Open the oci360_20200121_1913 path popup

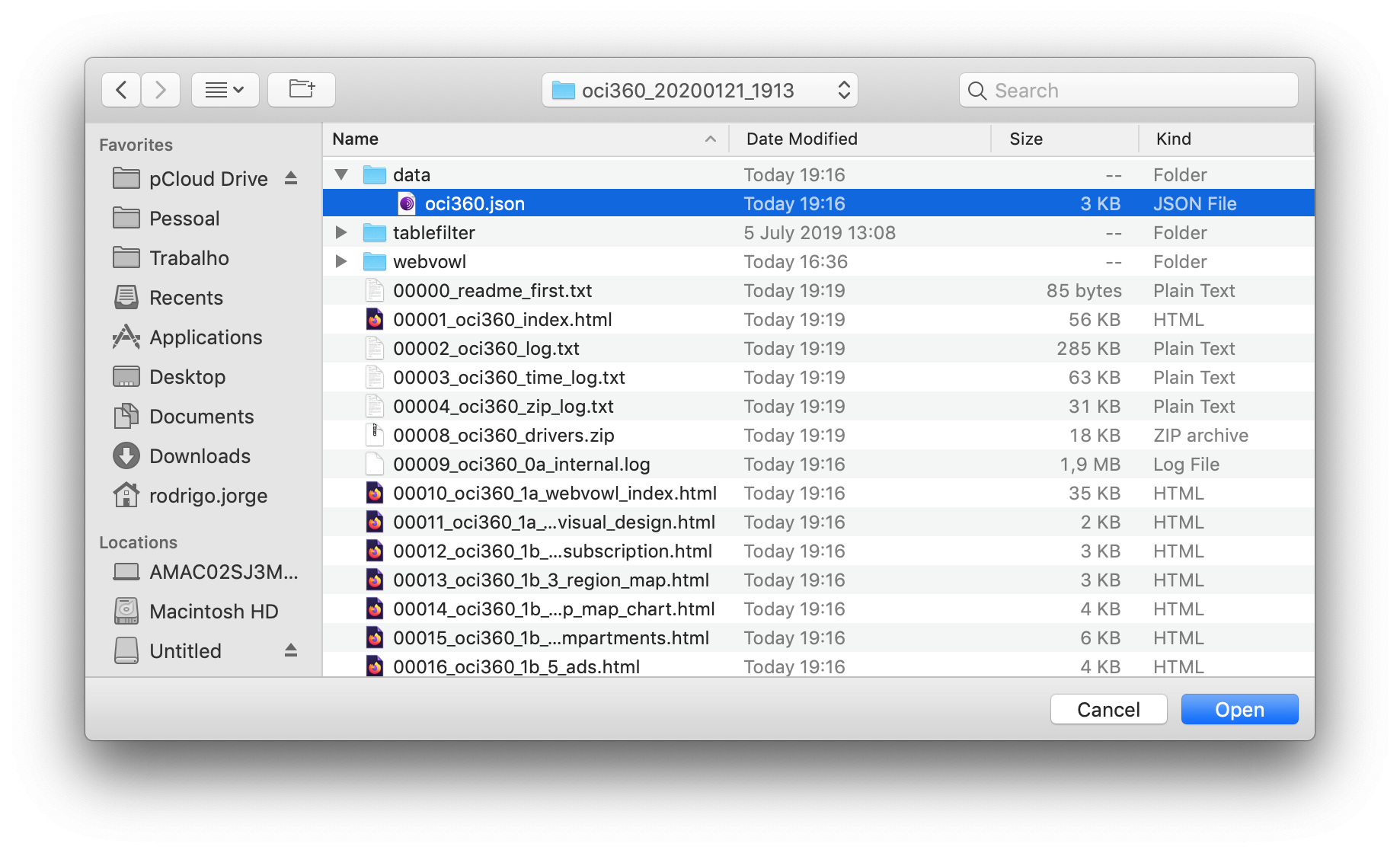coord(700,90)
